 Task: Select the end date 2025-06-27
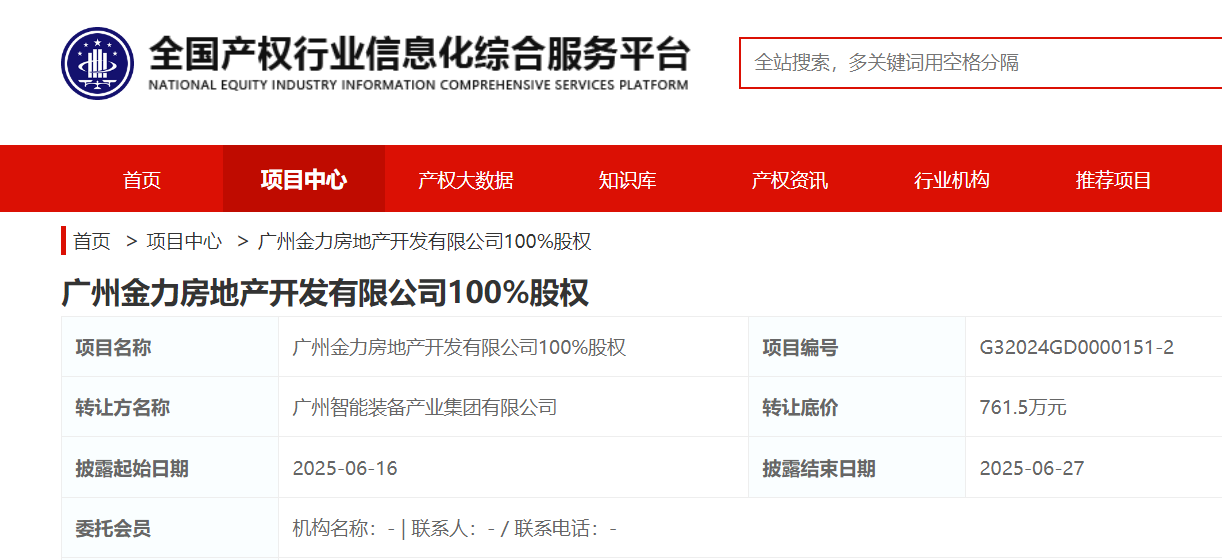click(1032, 468)
